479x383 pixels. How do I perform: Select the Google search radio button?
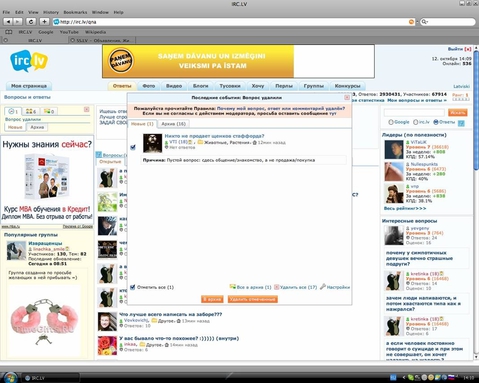point(391,122)
